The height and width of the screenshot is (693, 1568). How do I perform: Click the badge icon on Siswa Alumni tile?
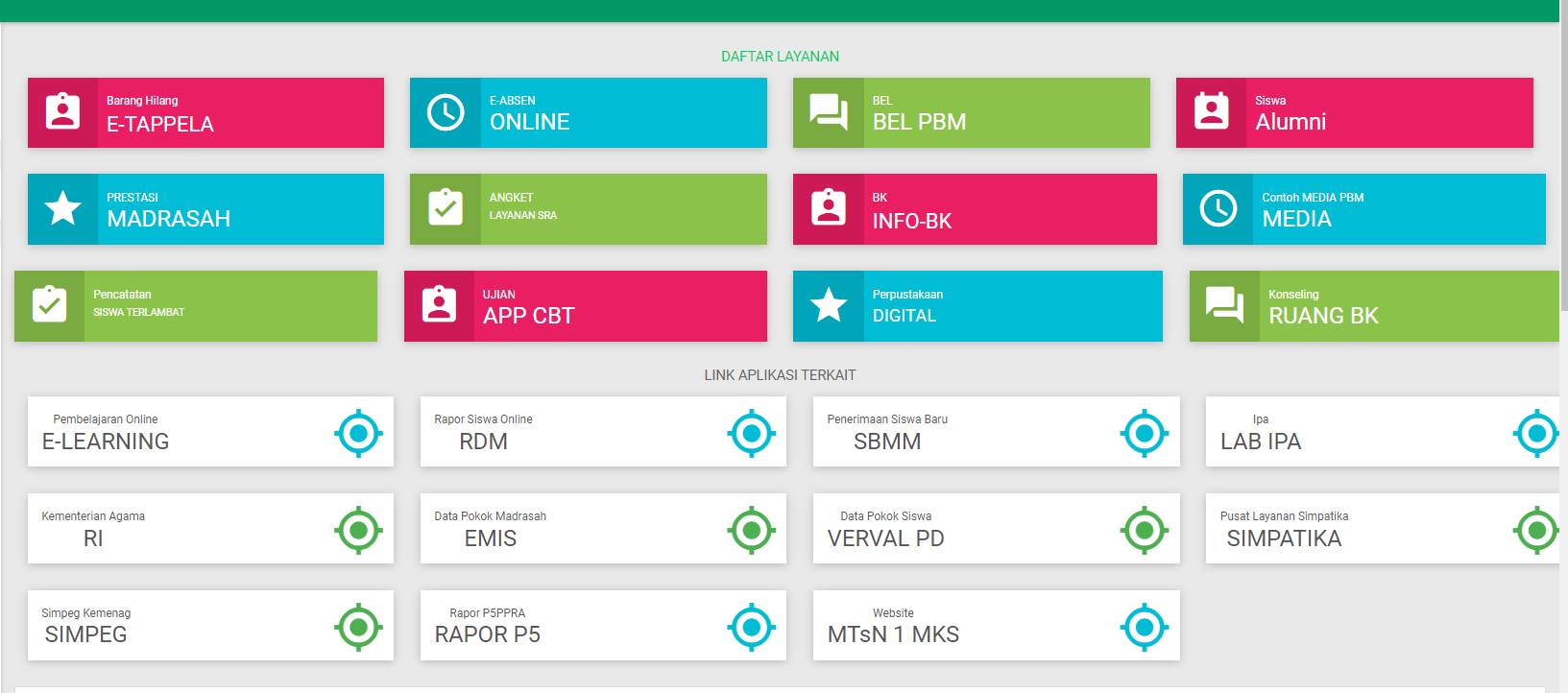(x=1211, y=112)
